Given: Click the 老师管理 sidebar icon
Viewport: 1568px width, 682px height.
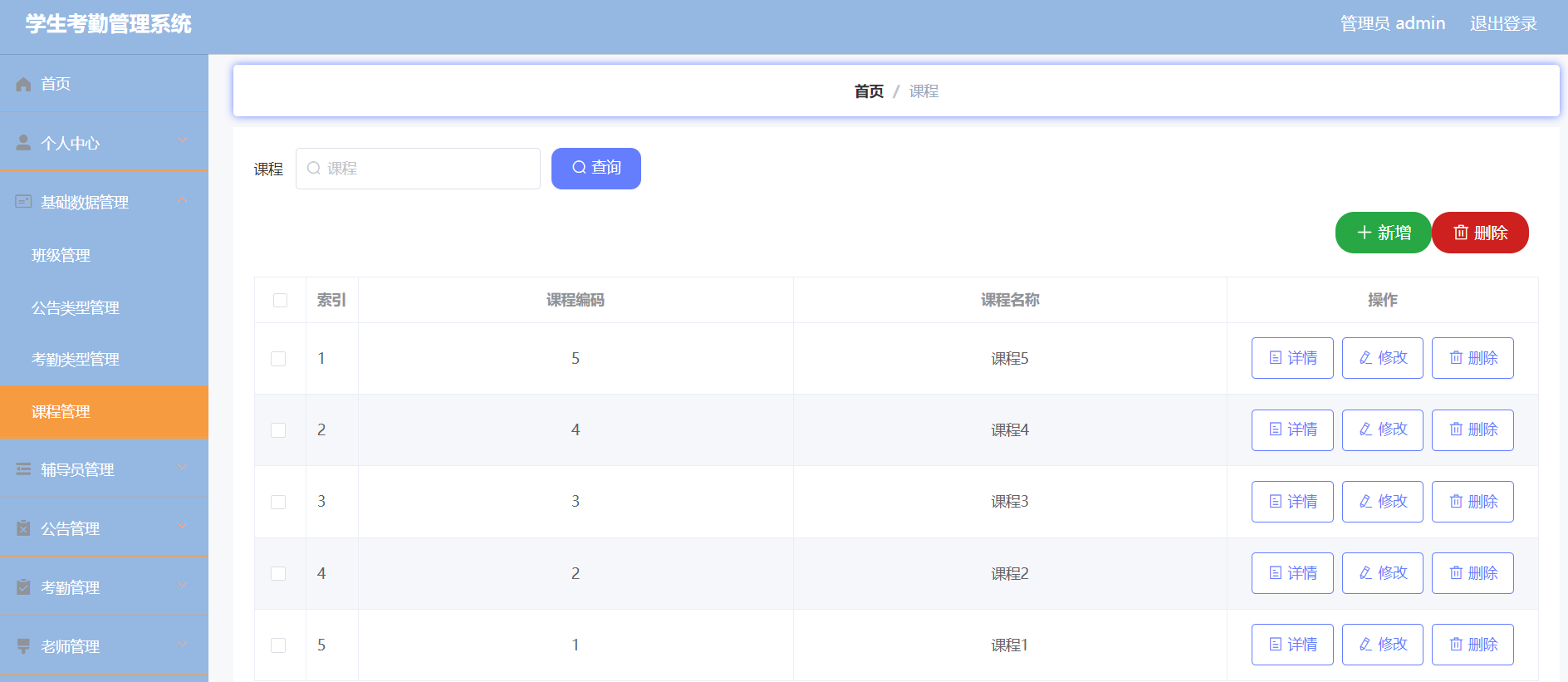Looking at the screenshot, I should [x=23, y=646].
